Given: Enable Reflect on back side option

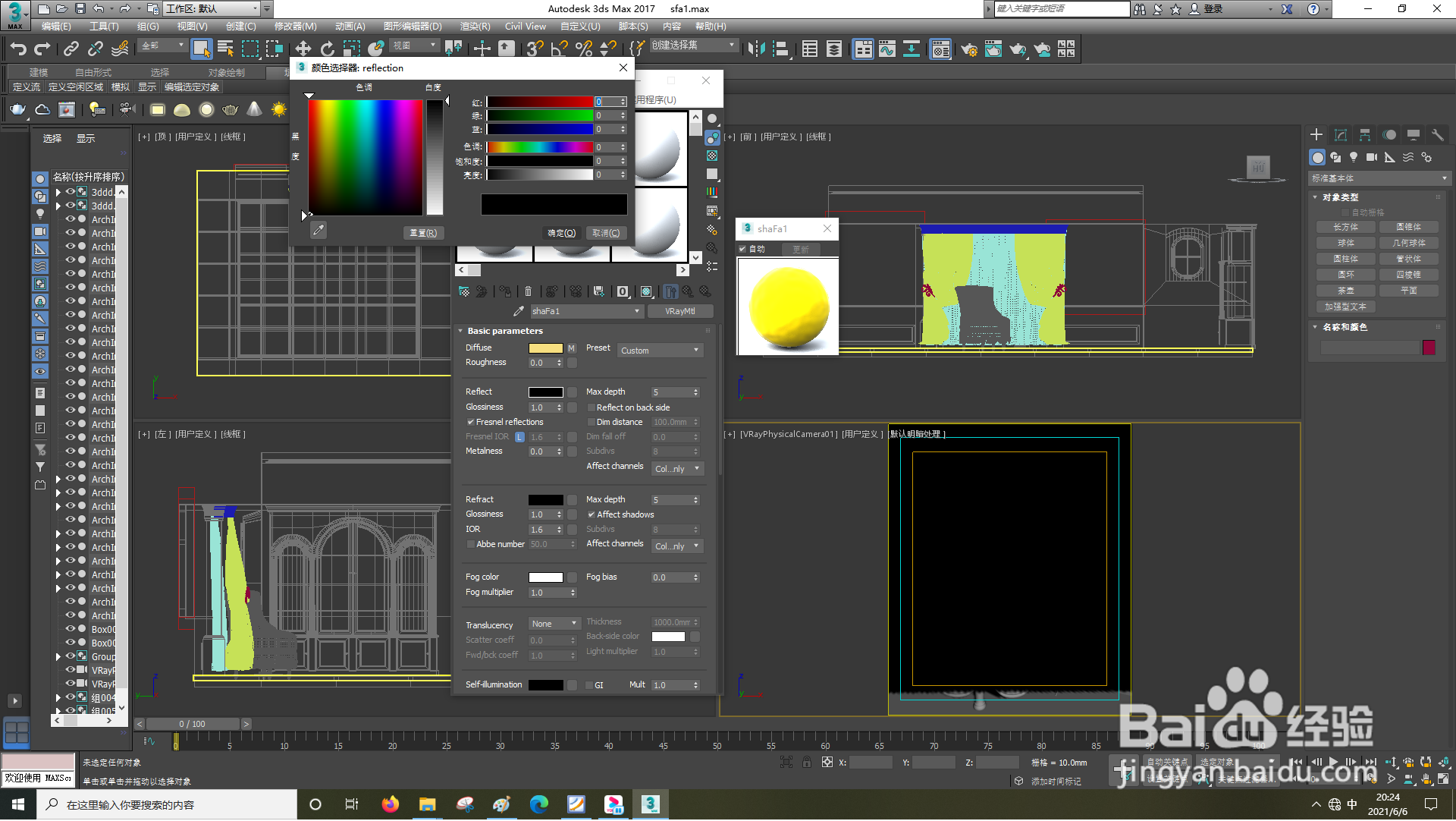Looking at the screenshot, I should tap(591, 408).
